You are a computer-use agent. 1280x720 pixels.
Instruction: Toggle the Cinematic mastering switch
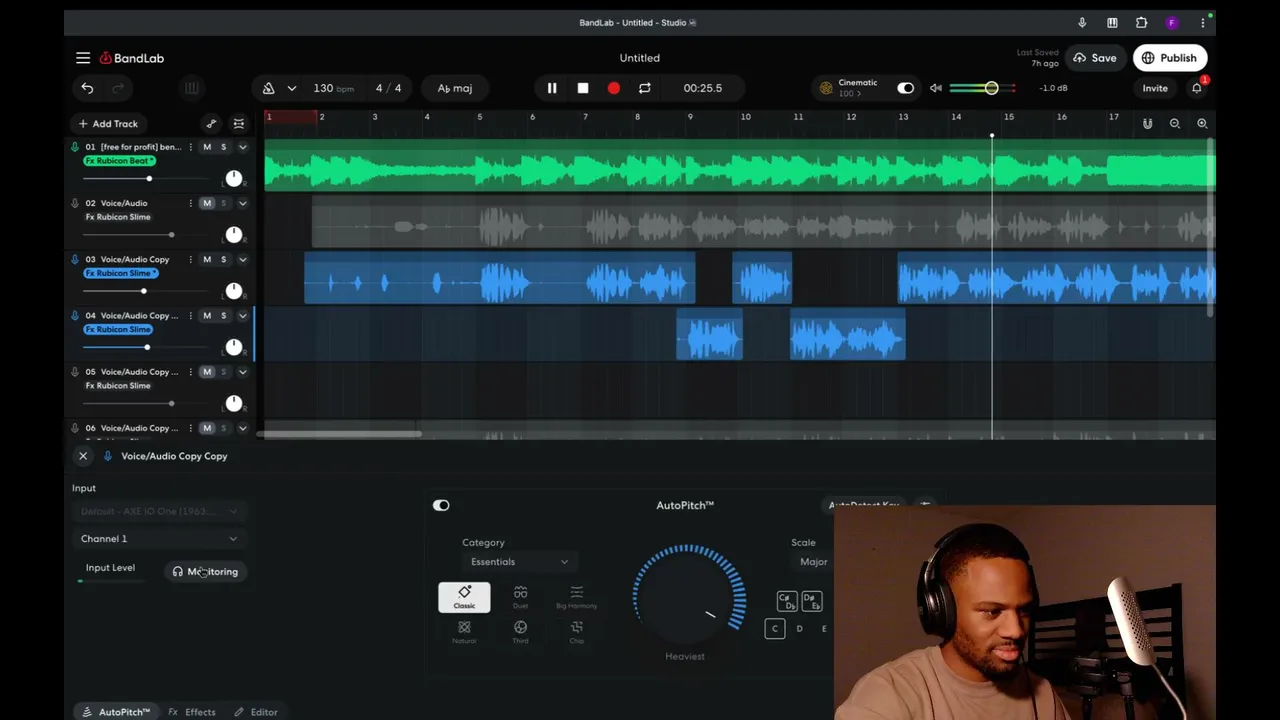pyautogui.click(x=905, y=88)
